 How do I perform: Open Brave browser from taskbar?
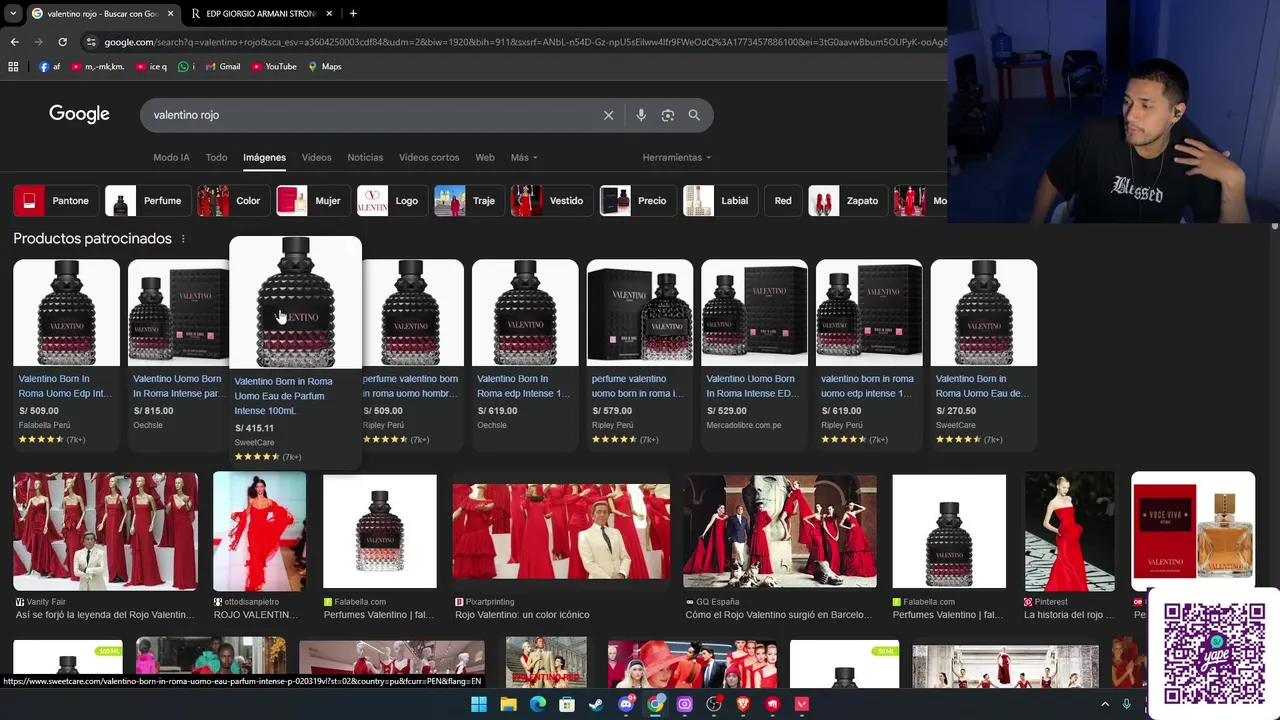coord(743,704)
